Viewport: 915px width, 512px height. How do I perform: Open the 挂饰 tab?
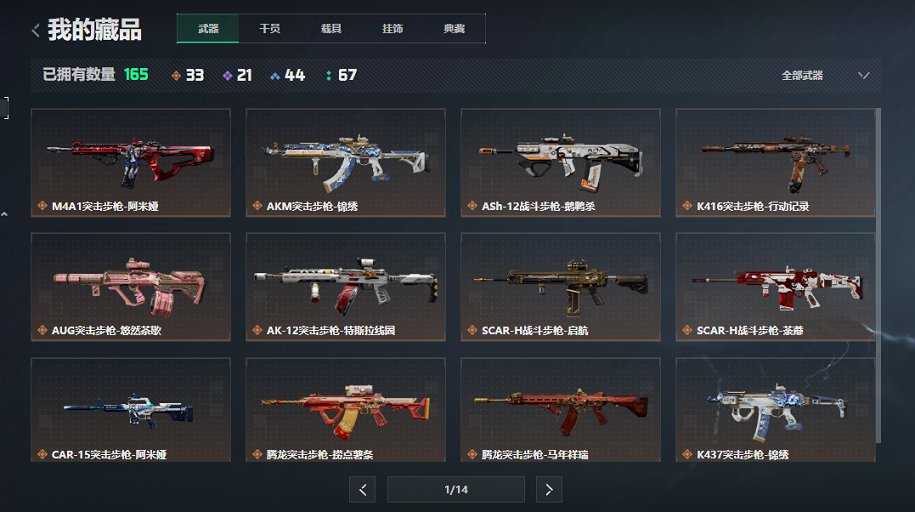[x=392, y=29]
